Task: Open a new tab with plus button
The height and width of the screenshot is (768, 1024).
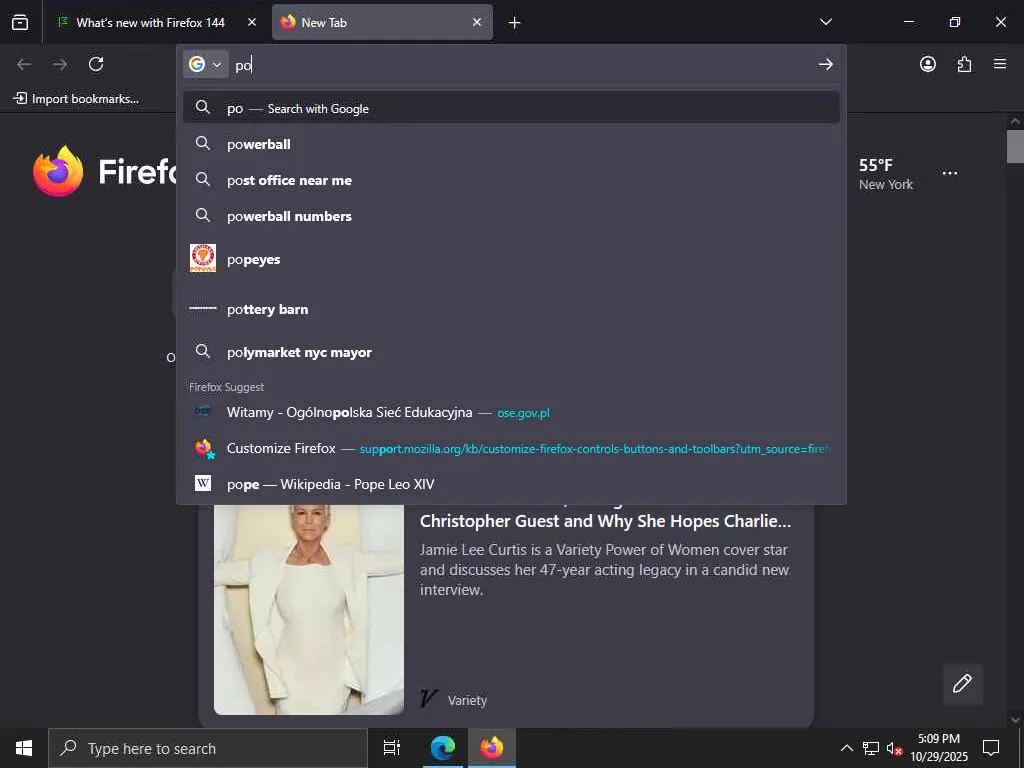Action: pyautogui.click(x=515, y=23)
